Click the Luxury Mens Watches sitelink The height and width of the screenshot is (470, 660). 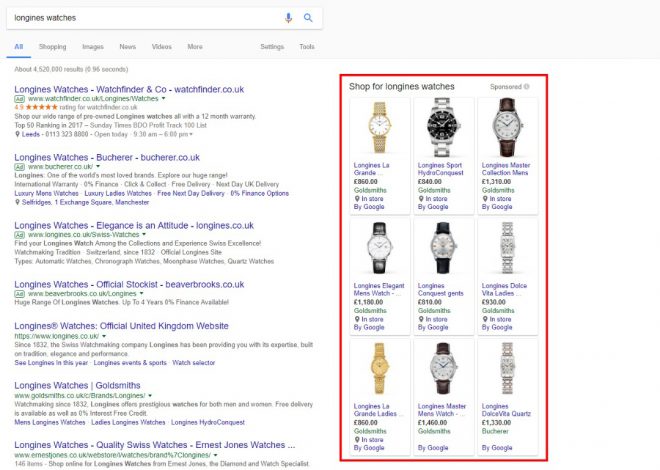46,194
